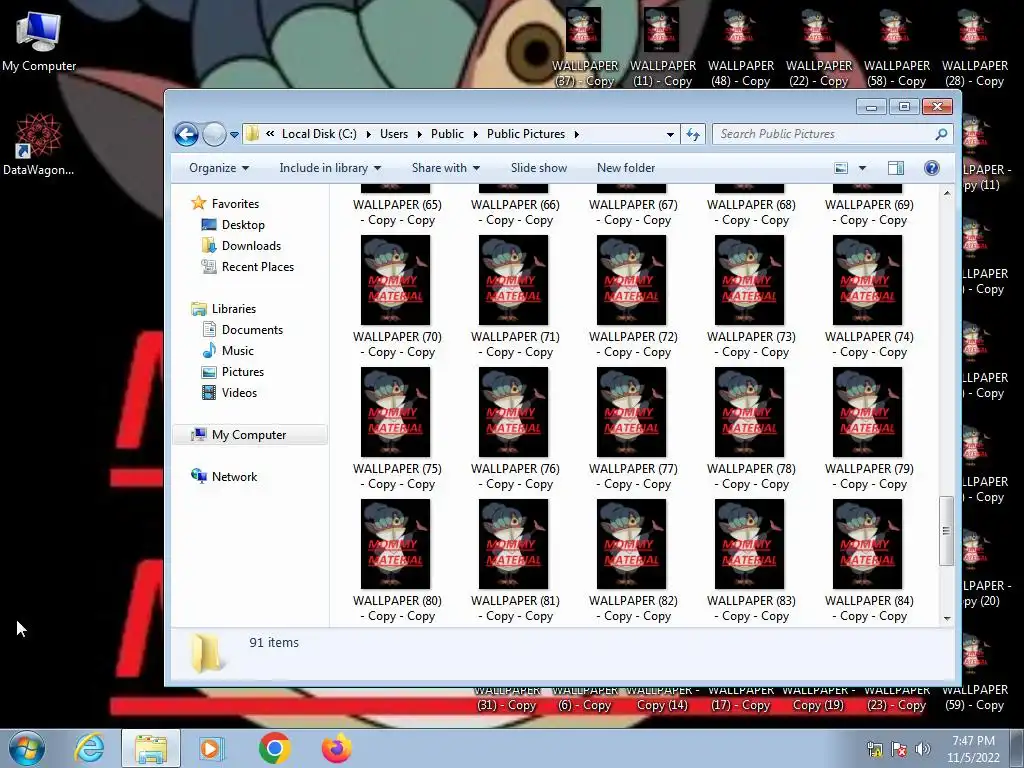
Task: Open Downloads in the navigation pane
Action: pyautogui.click(x=251, y=246)
